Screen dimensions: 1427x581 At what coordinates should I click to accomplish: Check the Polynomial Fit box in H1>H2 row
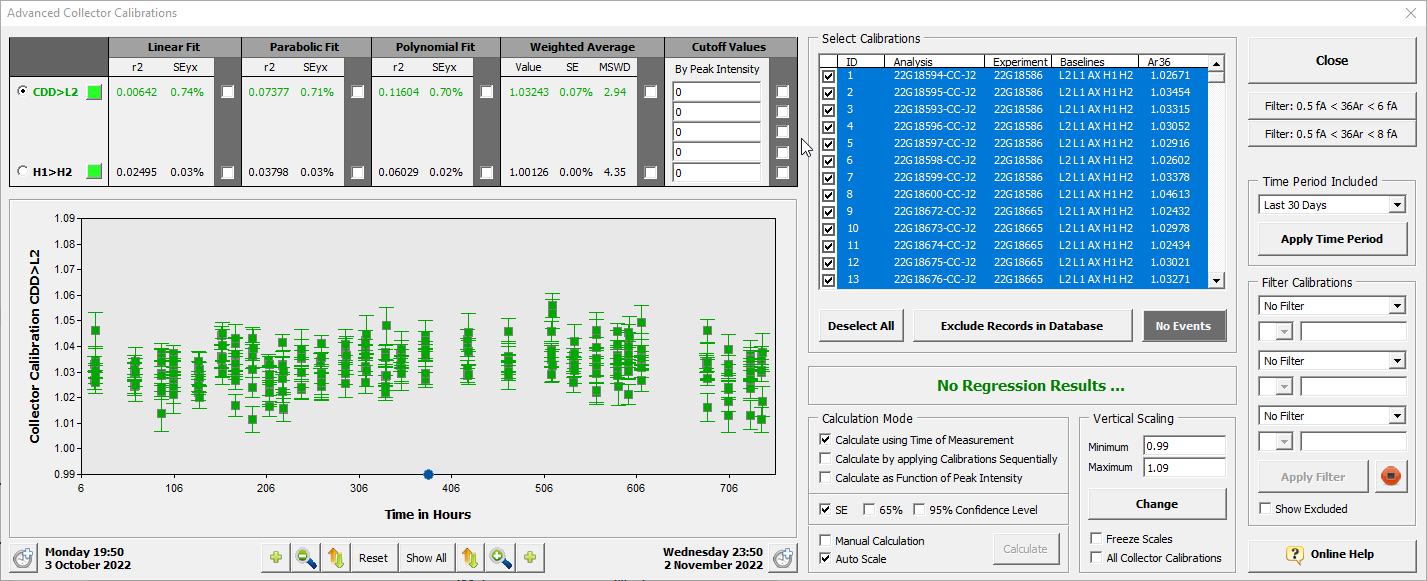coord(487,172)
